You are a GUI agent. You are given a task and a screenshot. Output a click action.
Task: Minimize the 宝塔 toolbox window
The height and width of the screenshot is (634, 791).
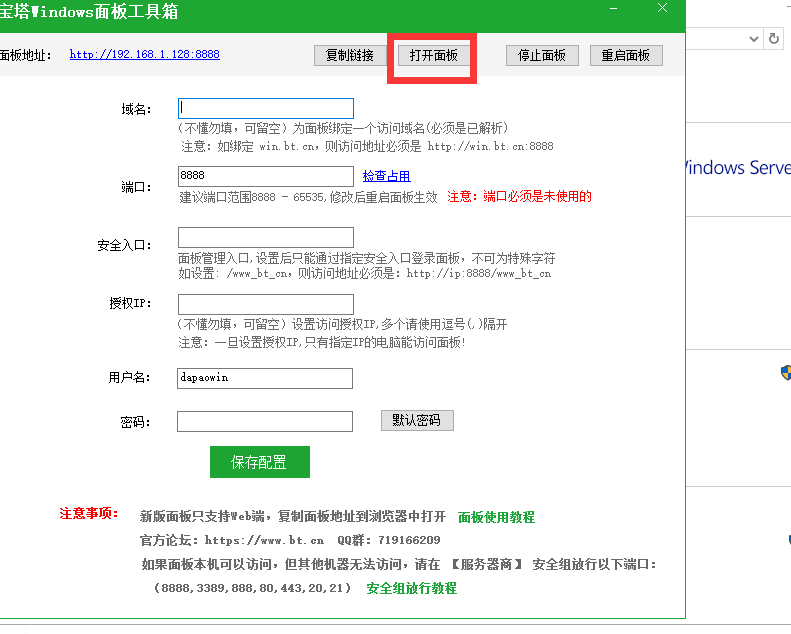coord(613,9)
